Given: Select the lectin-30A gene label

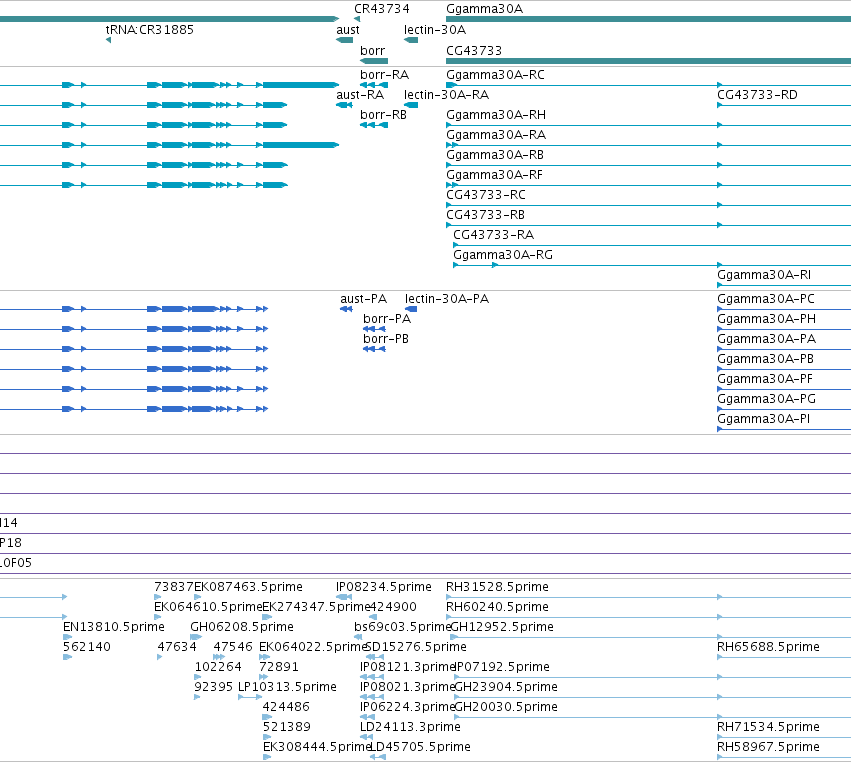Looking at the screenshot, I should [x=435, y=30].
